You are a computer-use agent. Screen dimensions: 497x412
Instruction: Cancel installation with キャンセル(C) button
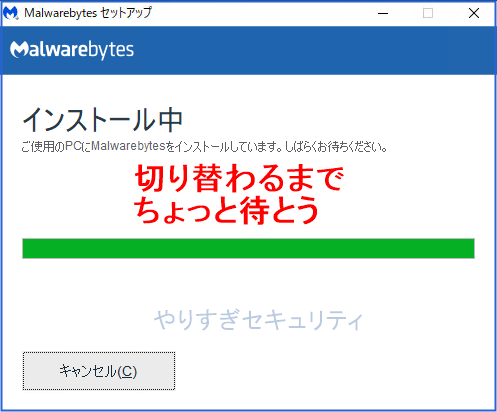99,371
